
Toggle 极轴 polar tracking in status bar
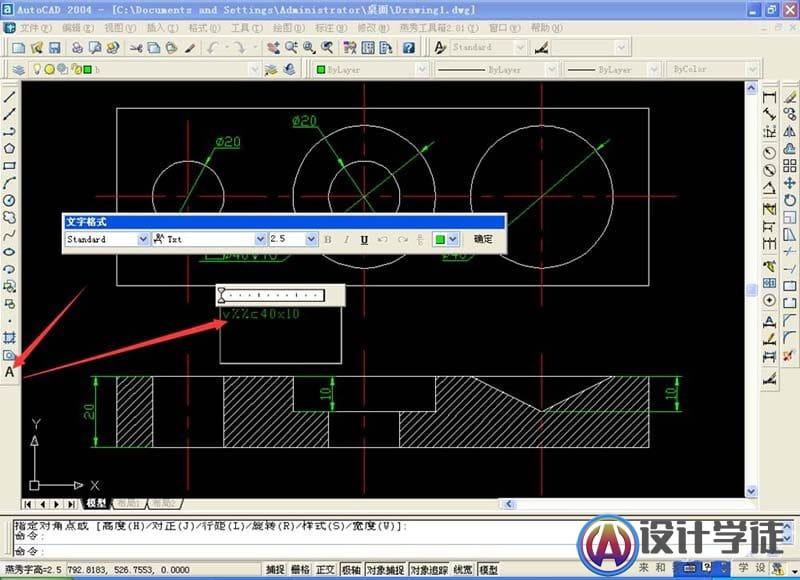click(x=351, y=570)
